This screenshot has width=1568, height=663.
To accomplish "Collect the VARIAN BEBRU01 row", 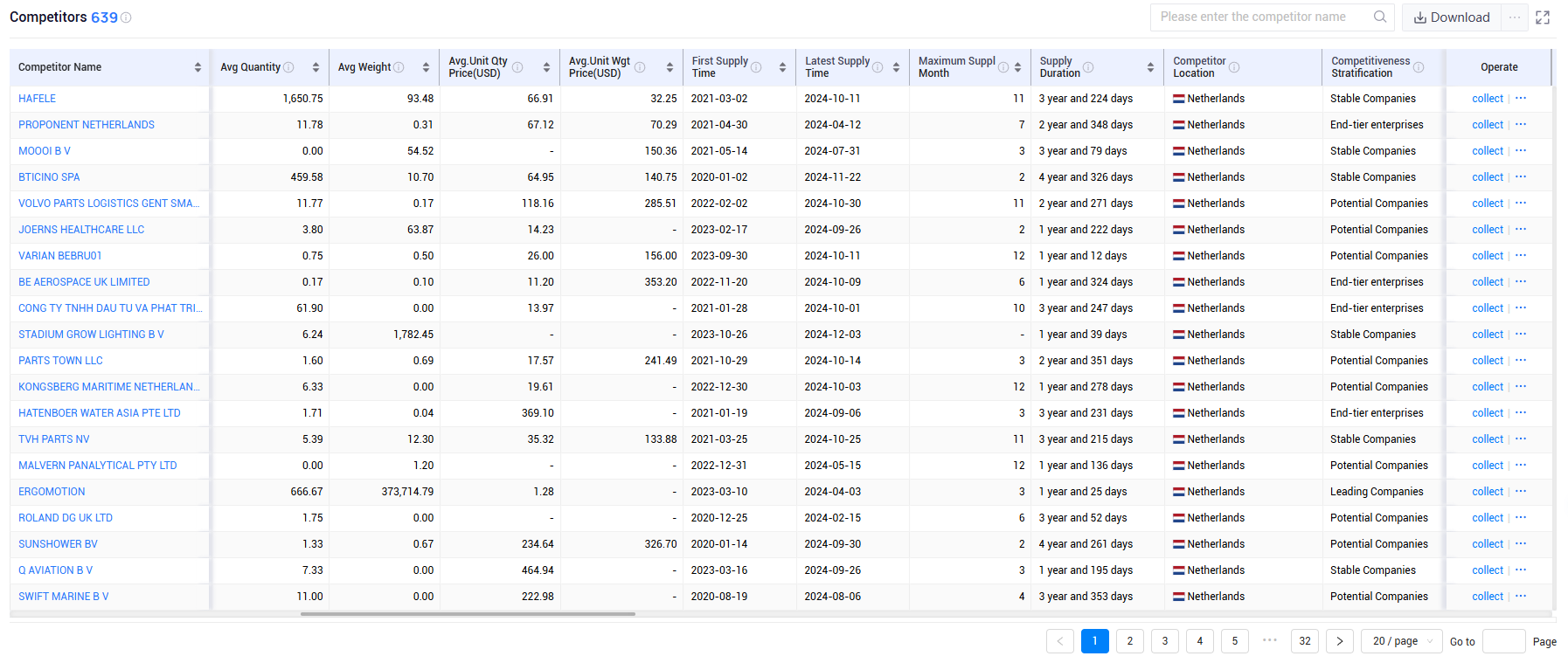I will tap(1488, 256).
